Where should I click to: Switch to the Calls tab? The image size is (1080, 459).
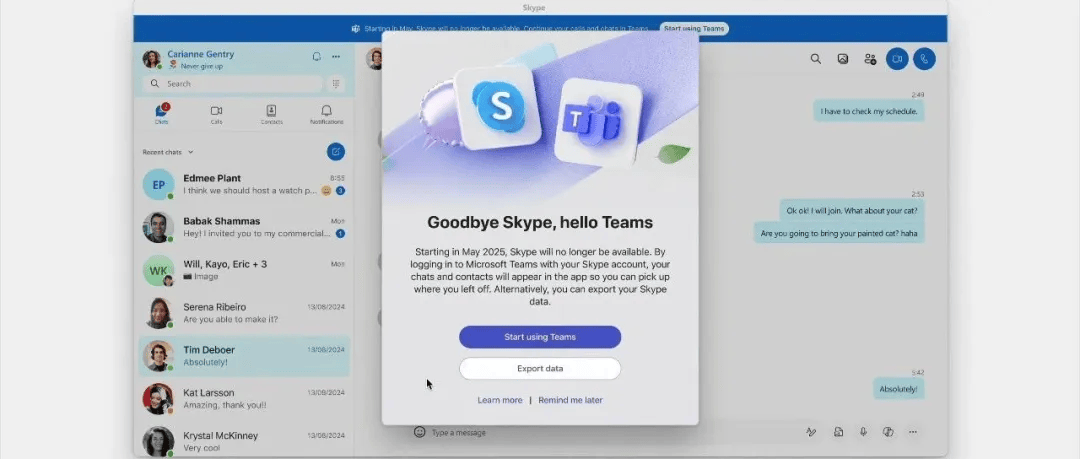point(216,114)
